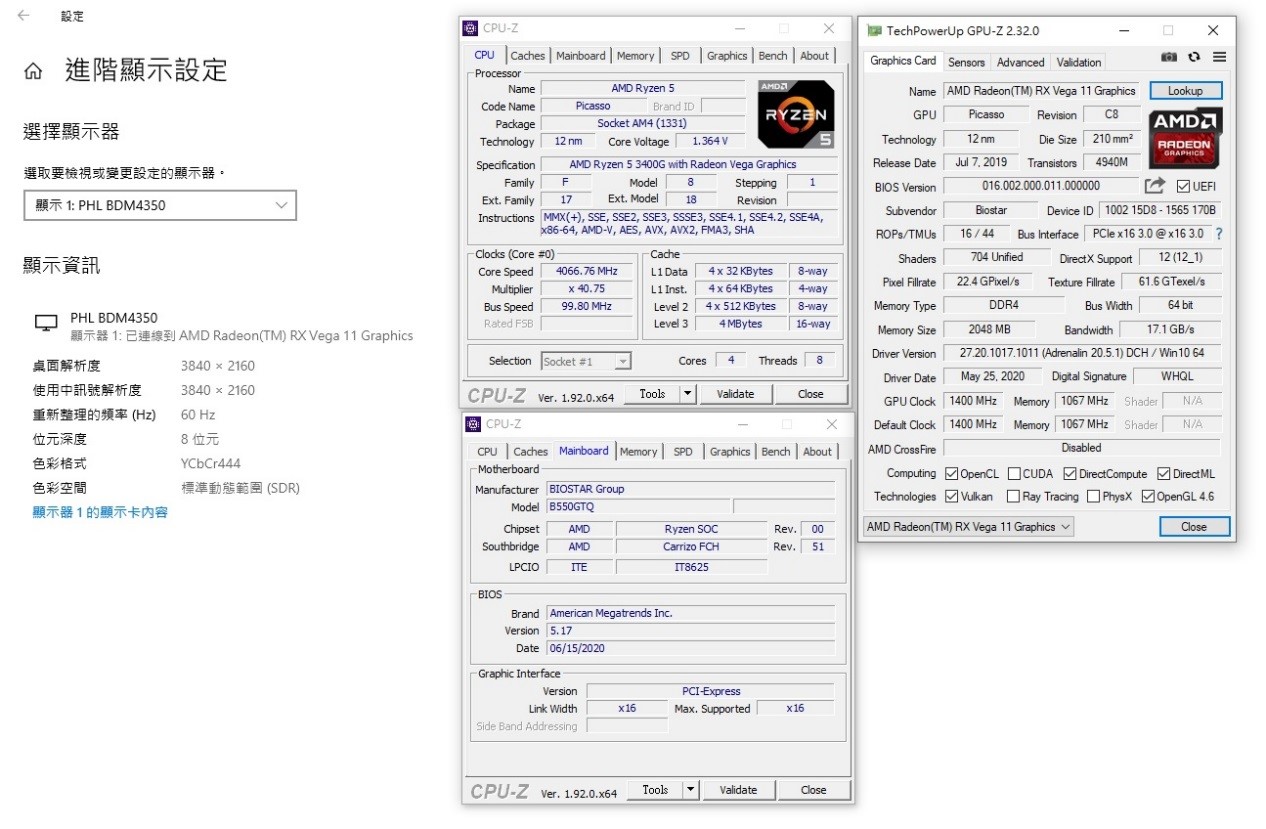Click the Close button in GPU-Z
The image size is (1266, 829).
pos(1193,526)
